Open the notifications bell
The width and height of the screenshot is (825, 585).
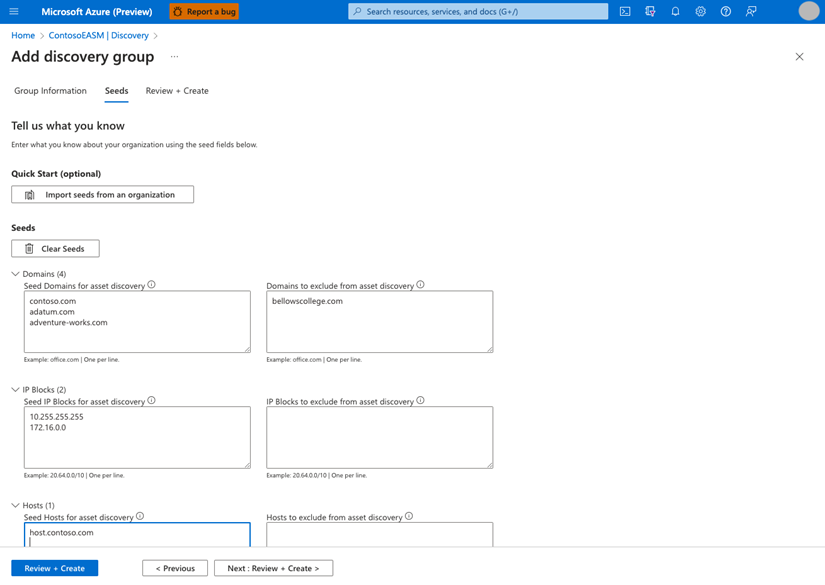(x=675, y=11)
